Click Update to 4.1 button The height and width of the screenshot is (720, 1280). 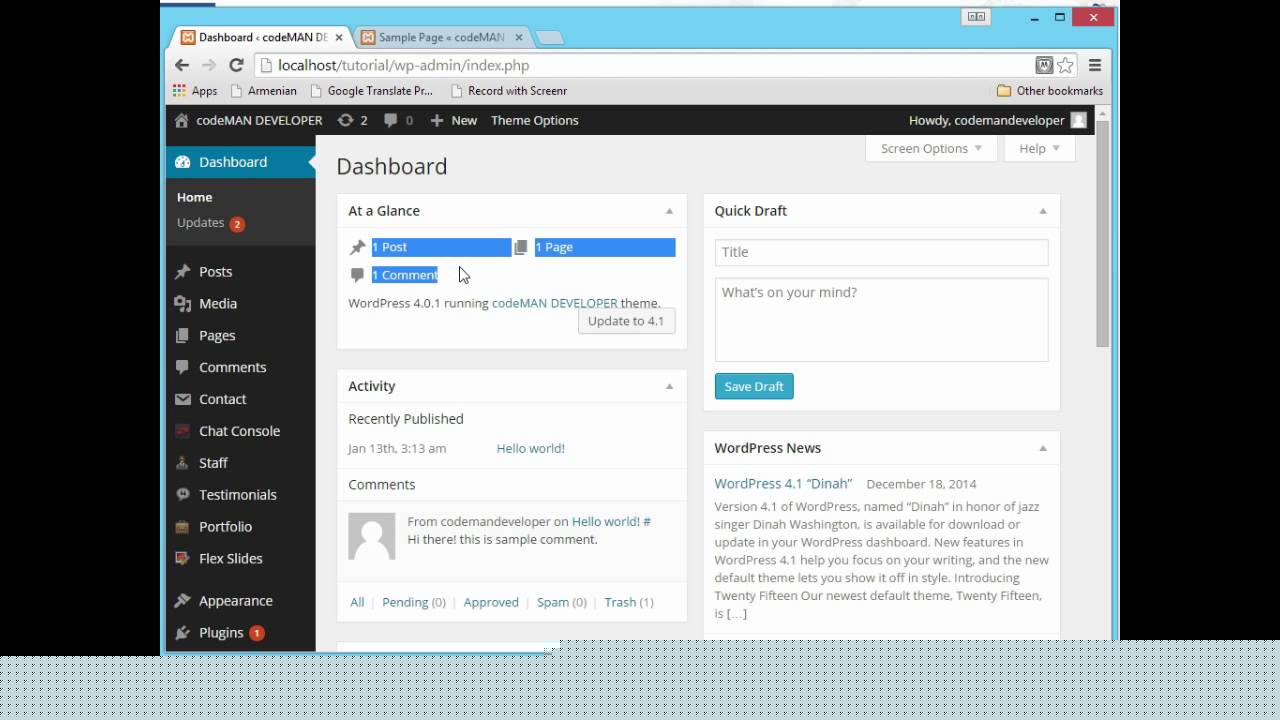(626, 321)
